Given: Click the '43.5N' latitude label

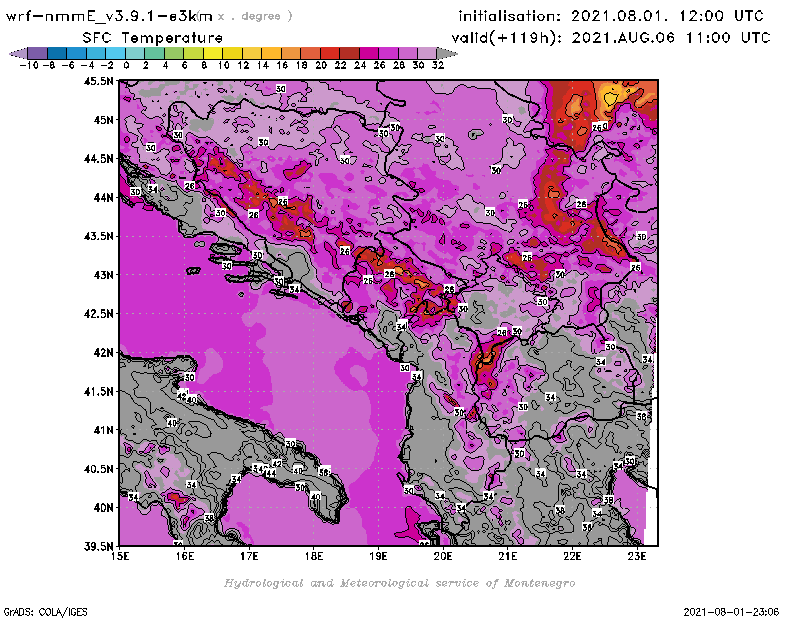Looking at the screenshot, I should tap(98, 236).
